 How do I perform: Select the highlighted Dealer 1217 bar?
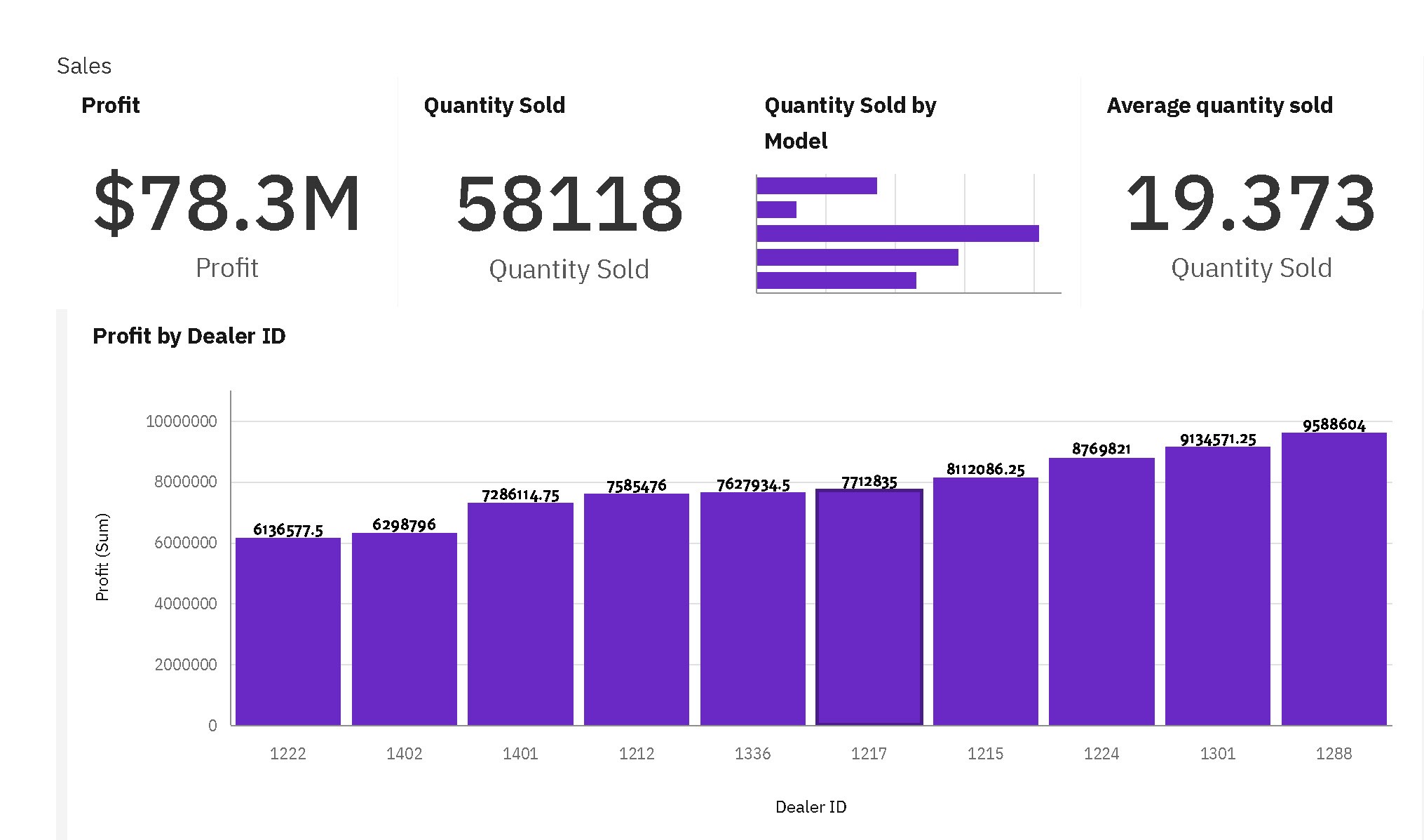pos(869,607)
